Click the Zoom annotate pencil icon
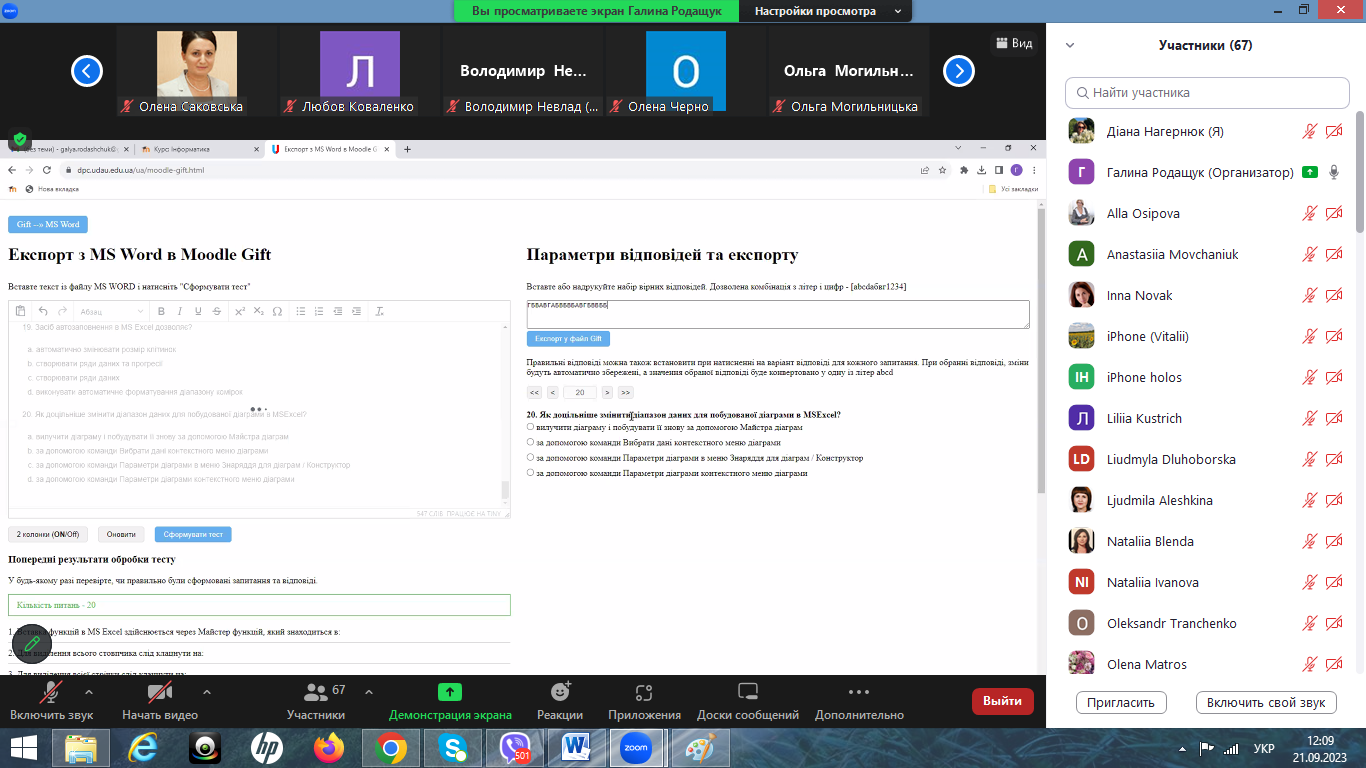The width and height of the screenshot is (1366, 768). 33,643
